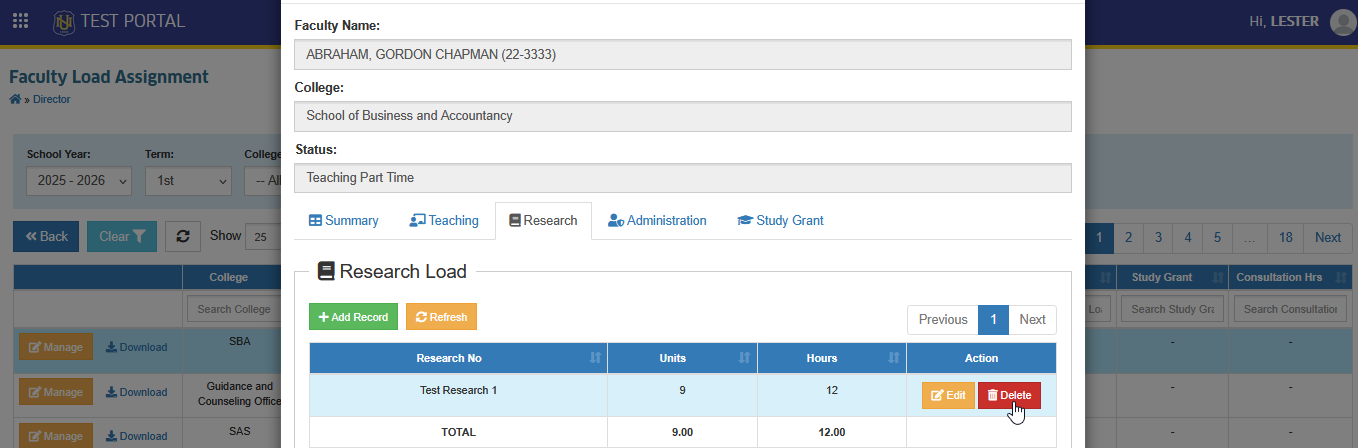Viewport: 1358px width, 448px height.
Task: Click the background page refresh icon button
Action: point(183,236)
